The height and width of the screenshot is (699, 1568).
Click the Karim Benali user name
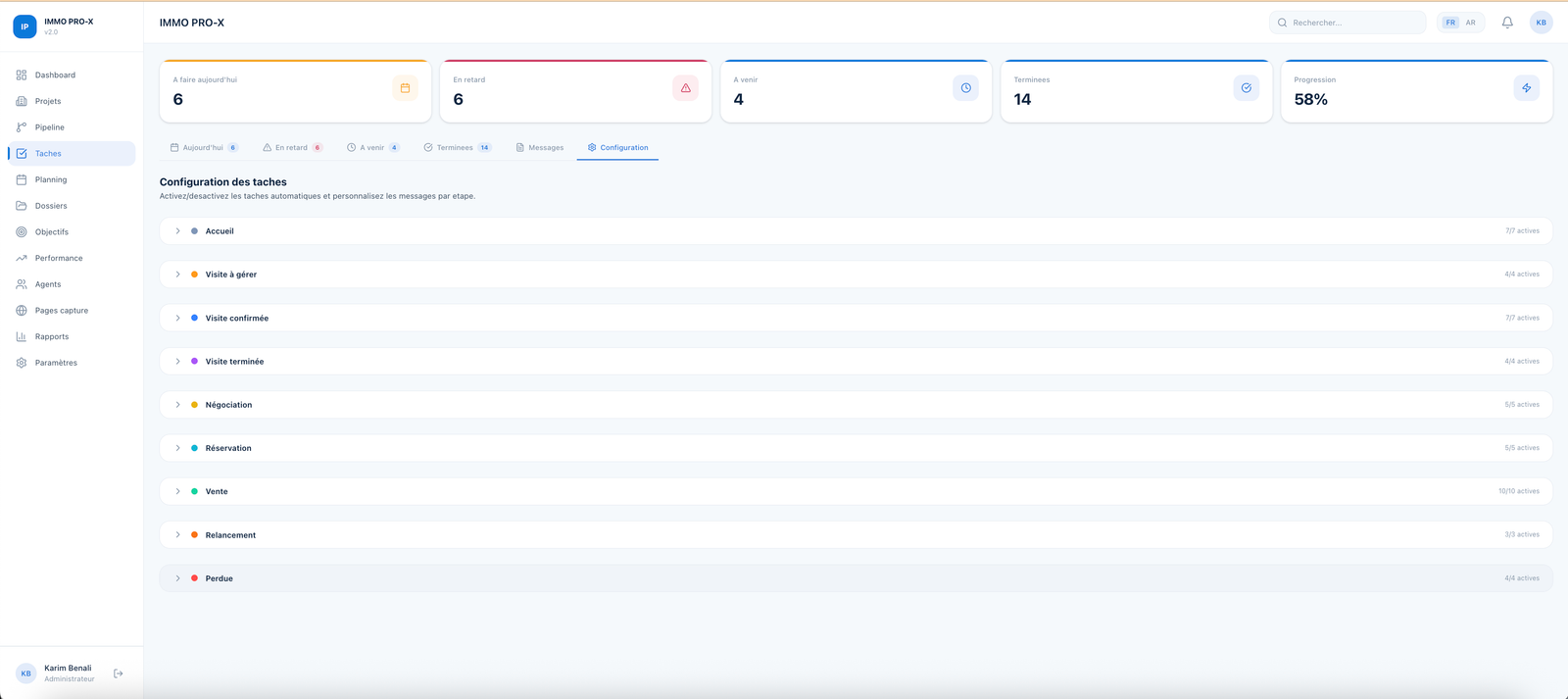(68, 668)
